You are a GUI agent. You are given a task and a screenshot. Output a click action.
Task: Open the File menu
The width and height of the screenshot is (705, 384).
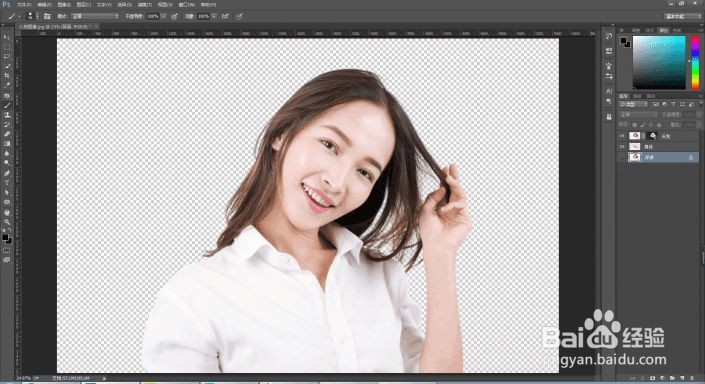pyautogui.click(x=24, y=4)
